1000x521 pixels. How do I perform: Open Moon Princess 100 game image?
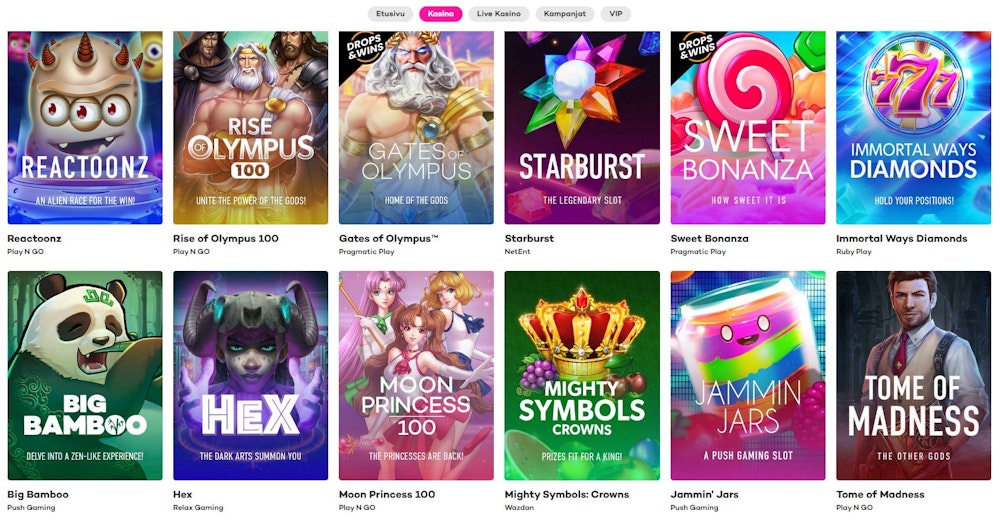(x=416, y=375)
